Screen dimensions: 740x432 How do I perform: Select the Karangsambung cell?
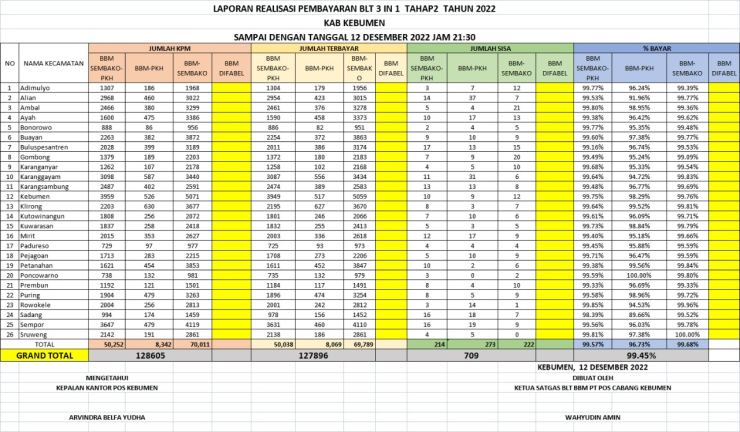tap(53, 186)
